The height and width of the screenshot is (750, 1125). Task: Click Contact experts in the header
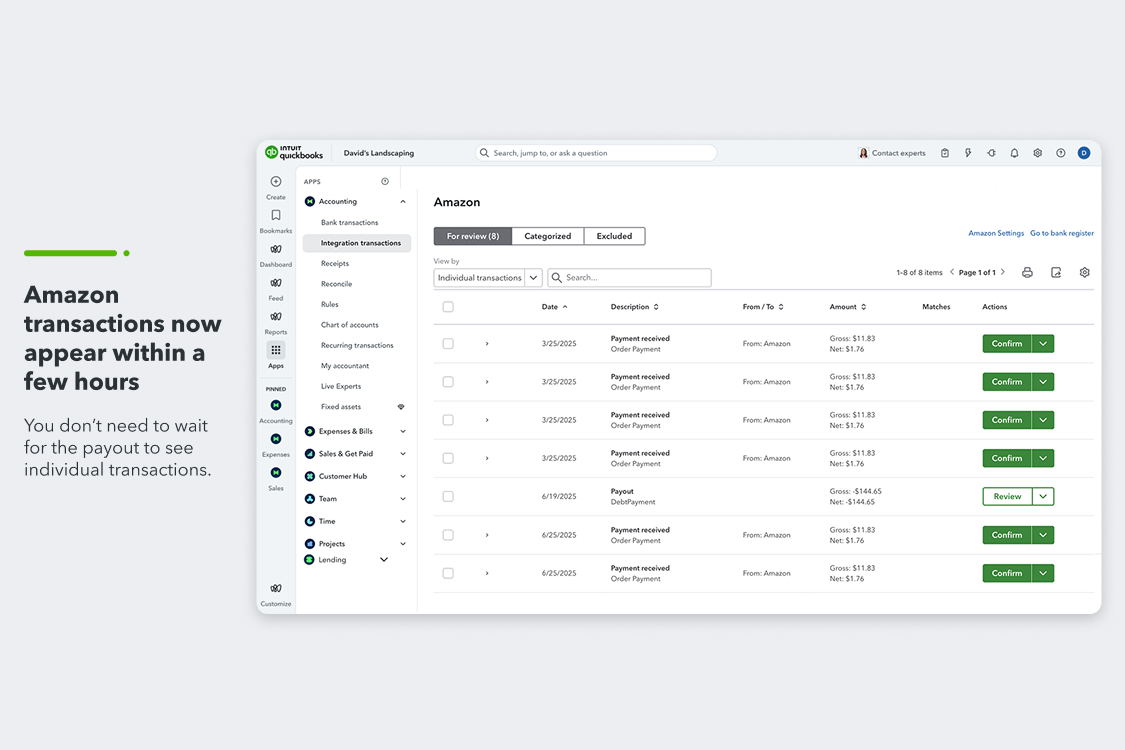coord(892,153)
